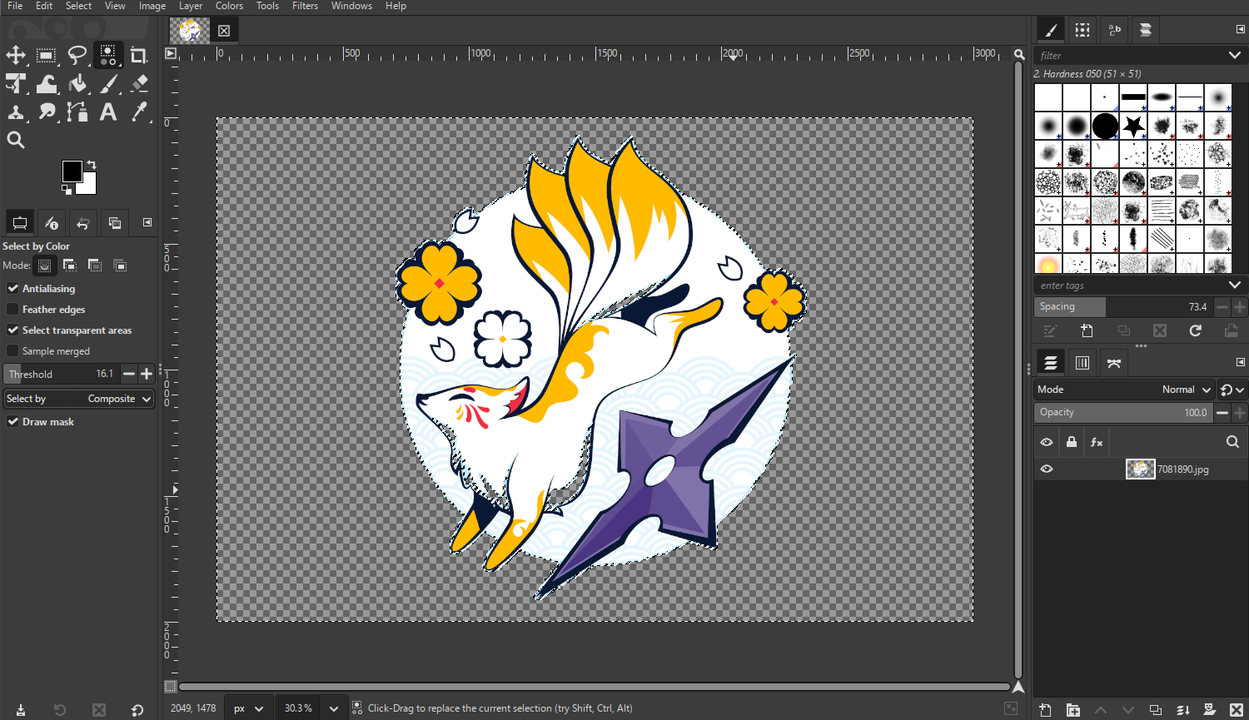Uncheck the Draw mask option
The height and width of the screenshot is (720, 1249).
click(12, 421)
